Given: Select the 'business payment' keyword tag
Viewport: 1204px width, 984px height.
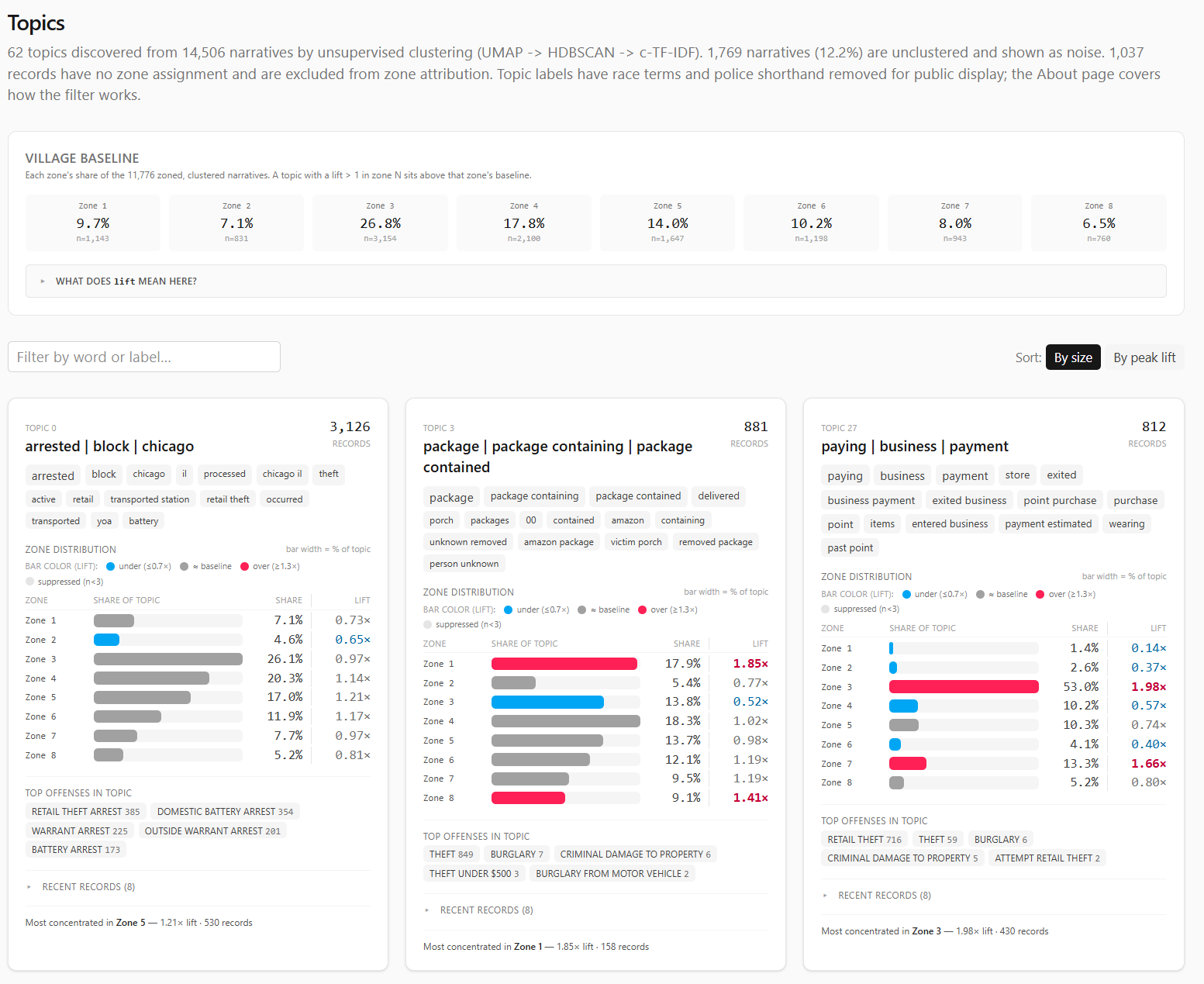Looking at the screenshot, I should click(871, 500).
